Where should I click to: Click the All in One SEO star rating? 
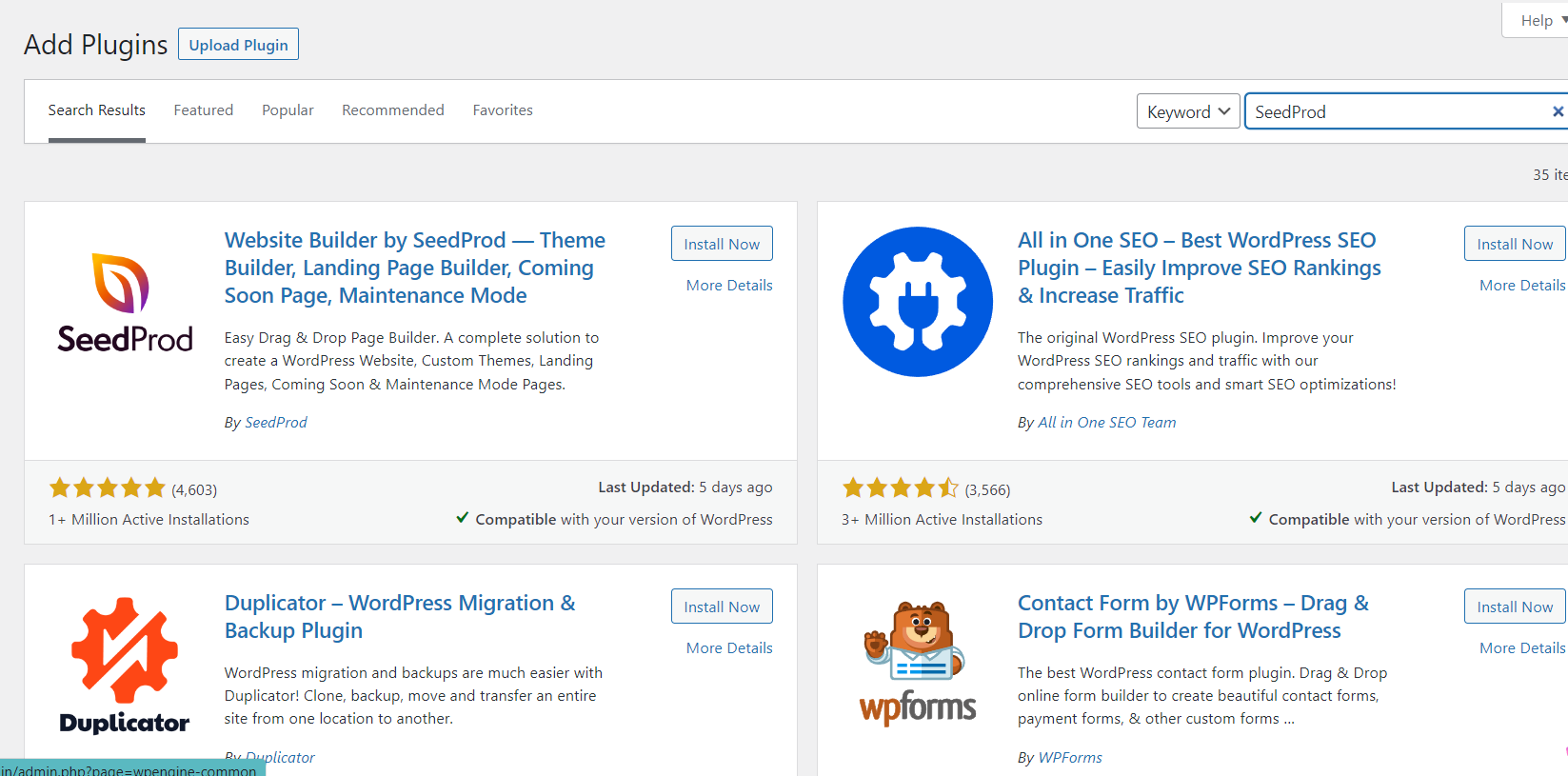coord(901,488)
